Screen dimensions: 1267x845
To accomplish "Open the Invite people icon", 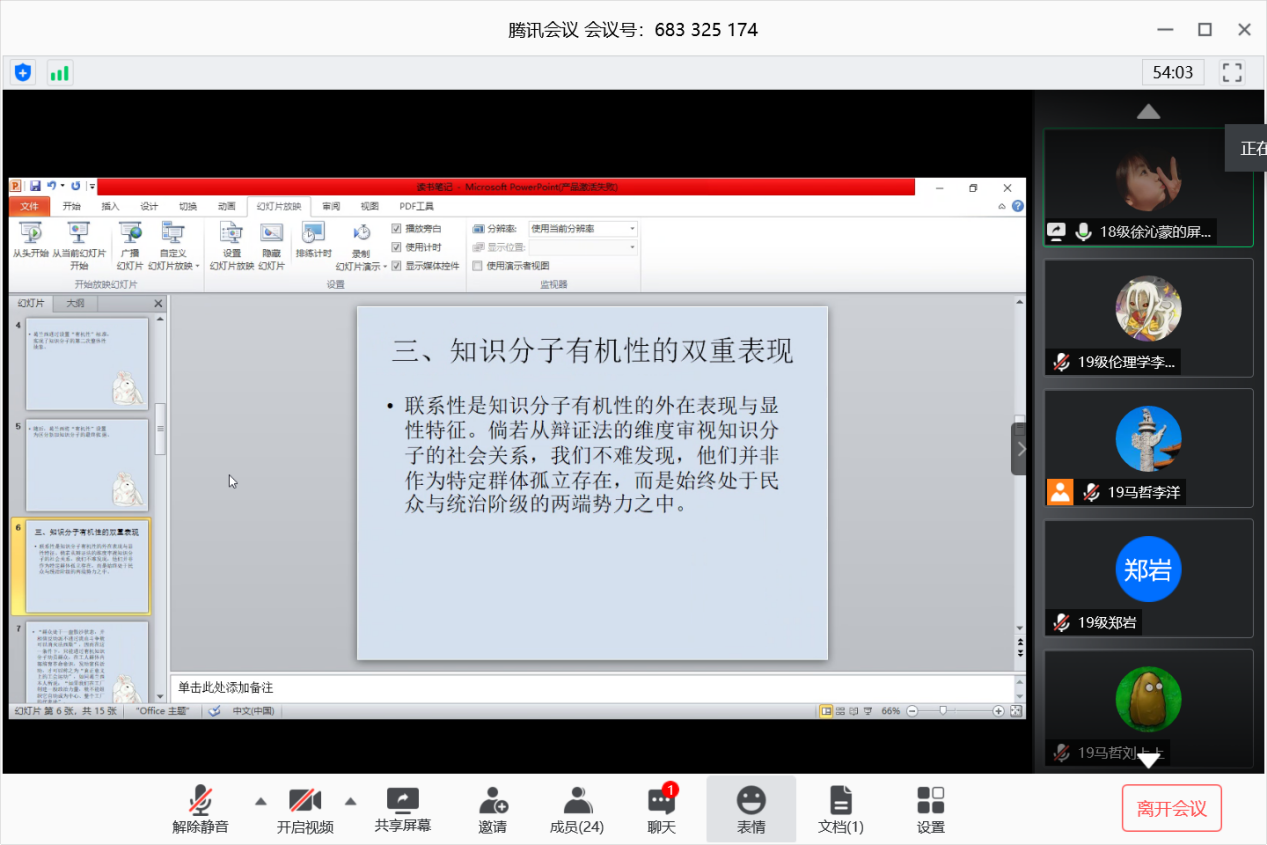I will pyautogui.click(x=492, y=801).
